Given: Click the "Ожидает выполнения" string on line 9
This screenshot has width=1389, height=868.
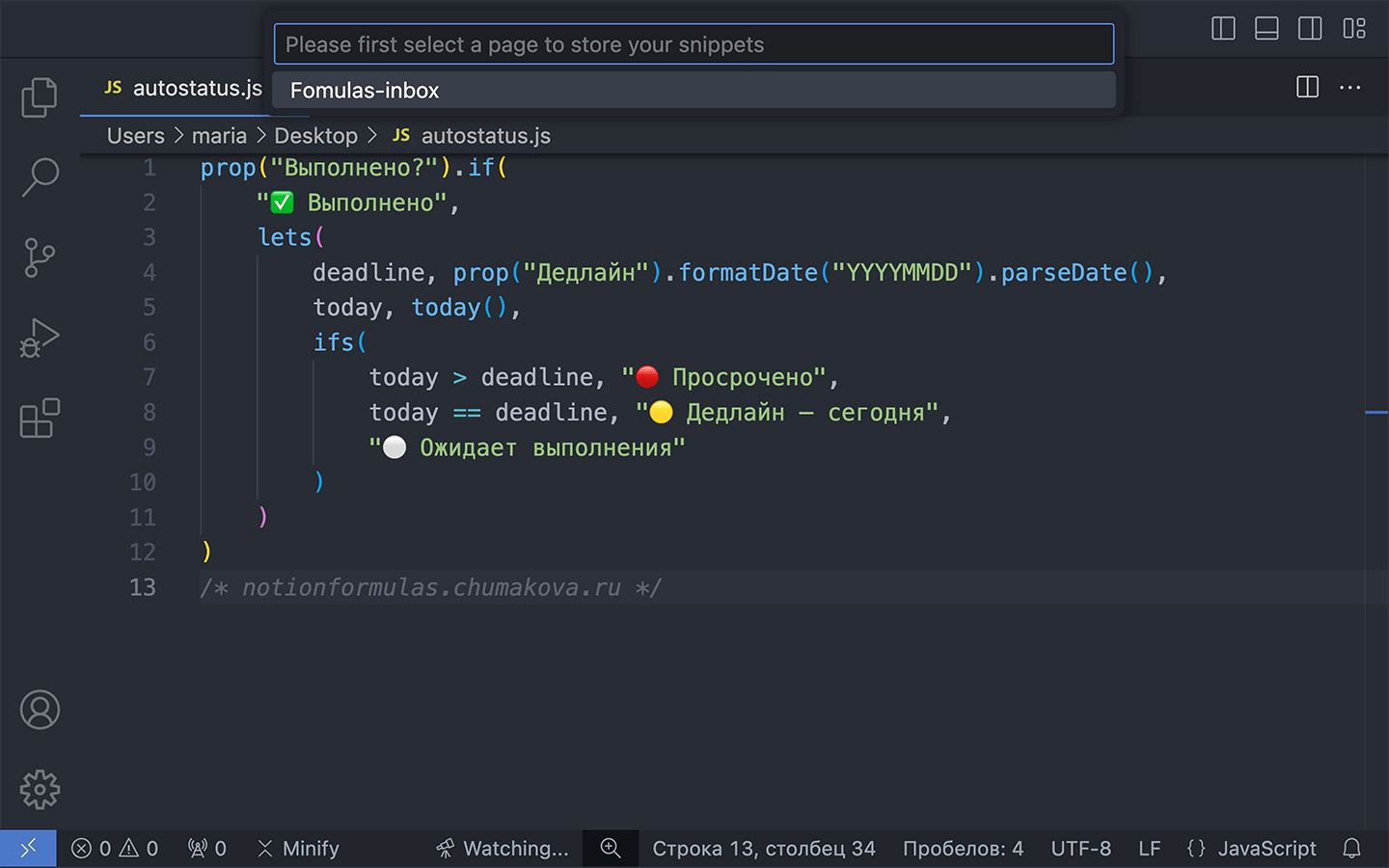Looking at the screenshot, I should (528, 448).
